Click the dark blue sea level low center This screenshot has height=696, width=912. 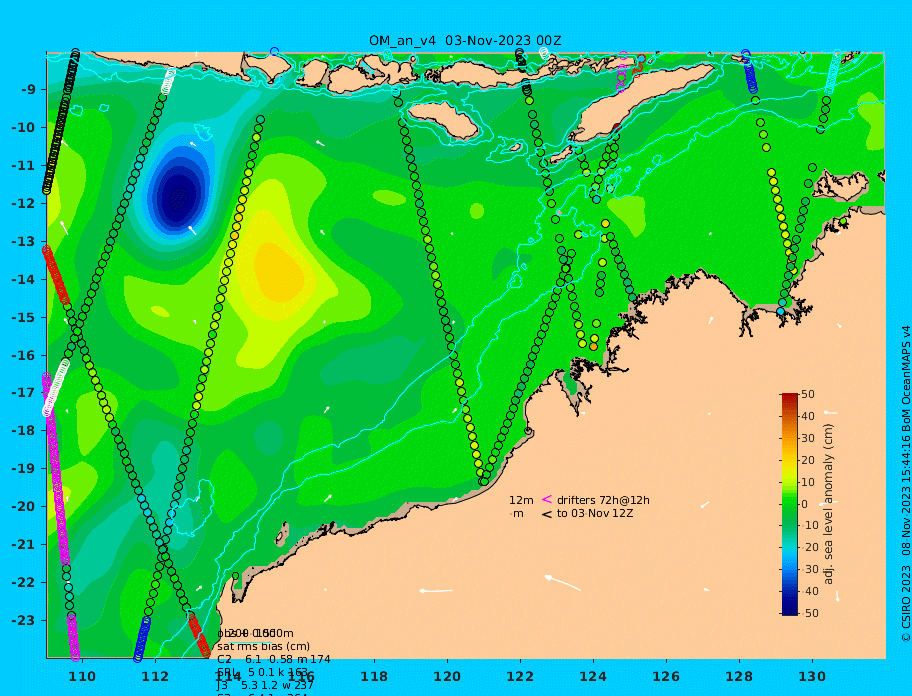tap(178, 197)
